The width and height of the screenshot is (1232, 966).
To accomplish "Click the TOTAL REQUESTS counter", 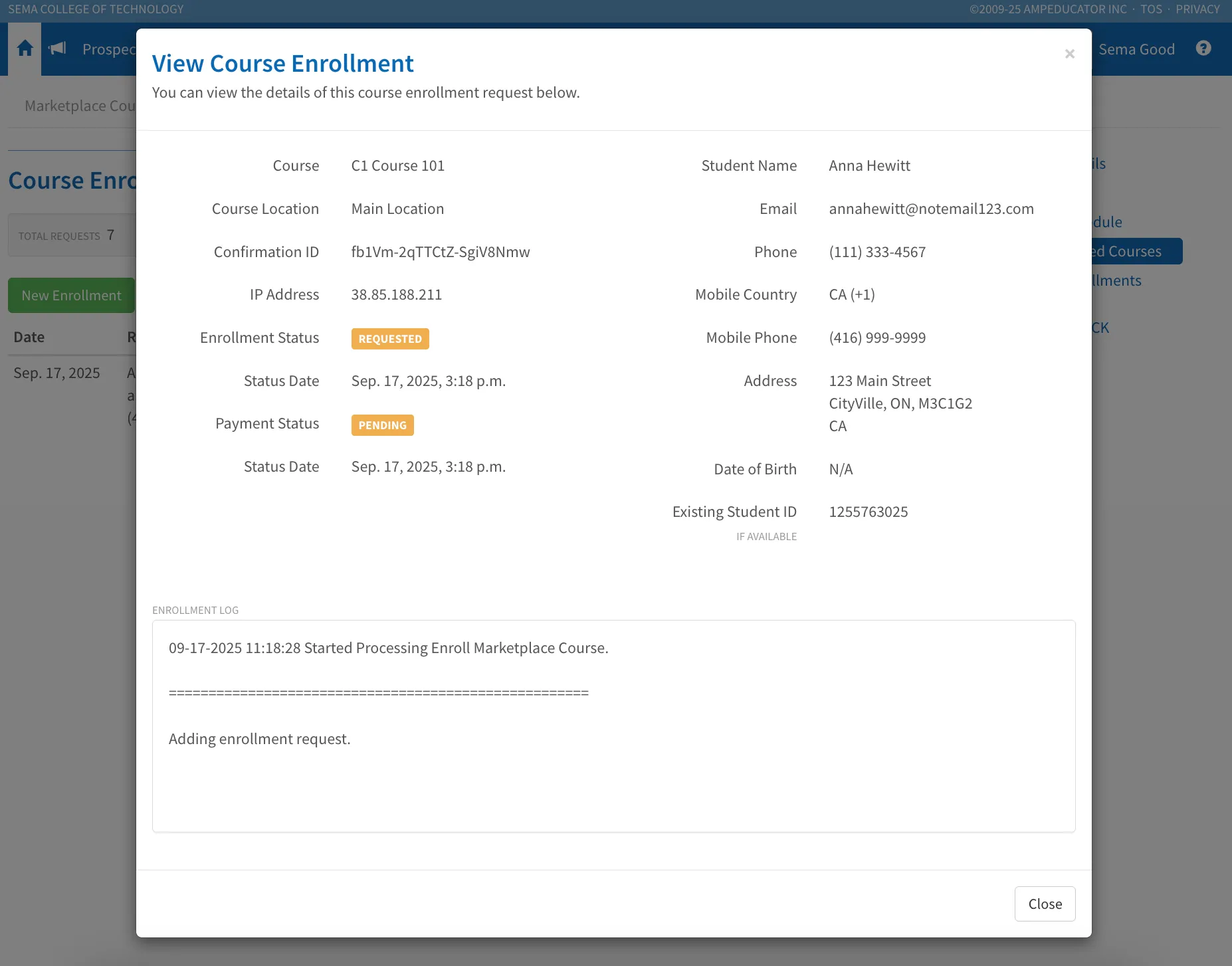I will pos(66,235).
